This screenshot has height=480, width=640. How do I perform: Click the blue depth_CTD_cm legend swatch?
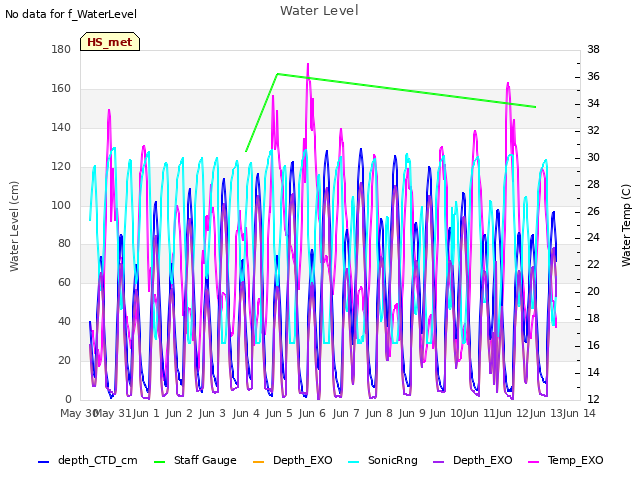44,462
